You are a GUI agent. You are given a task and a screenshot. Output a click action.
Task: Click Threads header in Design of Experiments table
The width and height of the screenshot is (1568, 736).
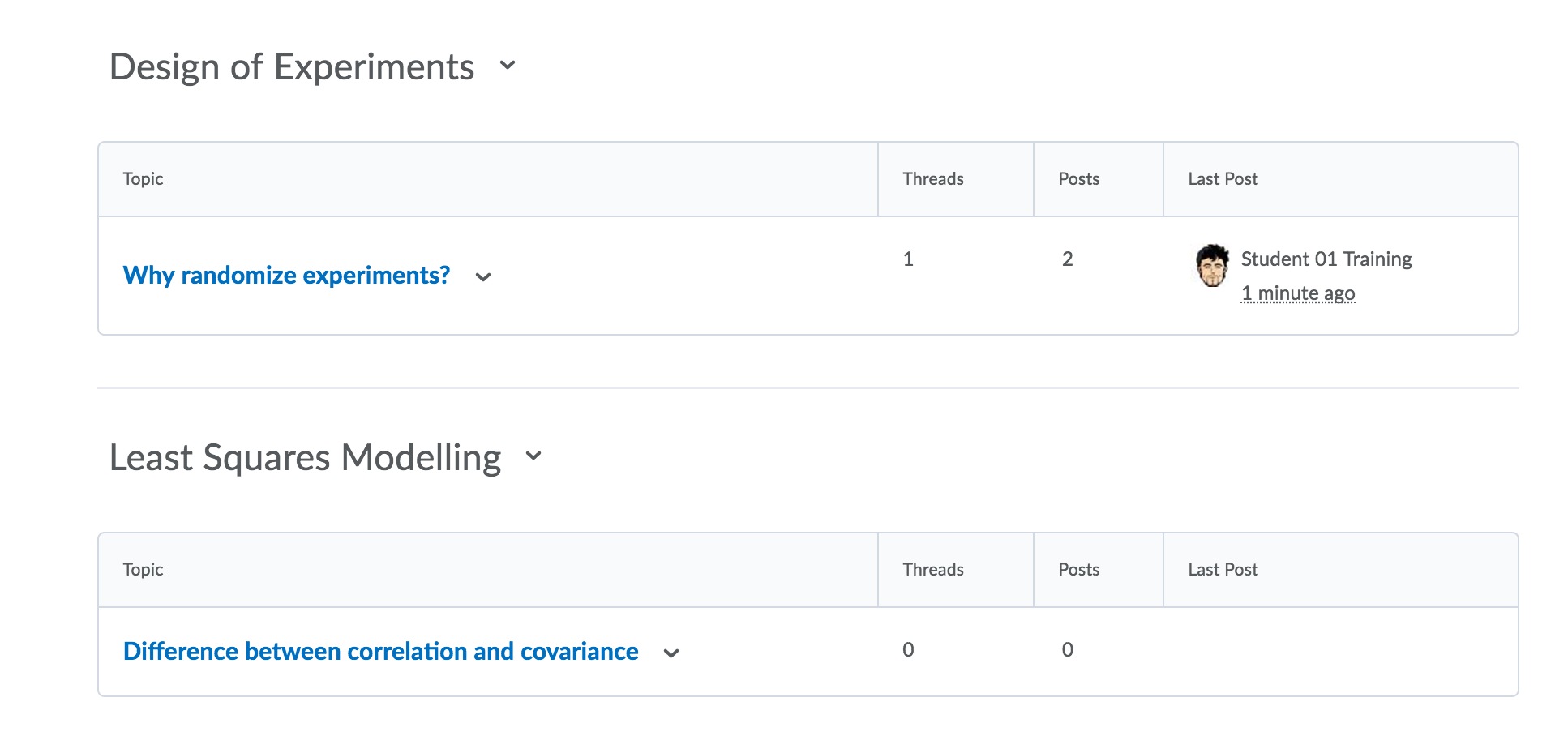coord(933,179)
